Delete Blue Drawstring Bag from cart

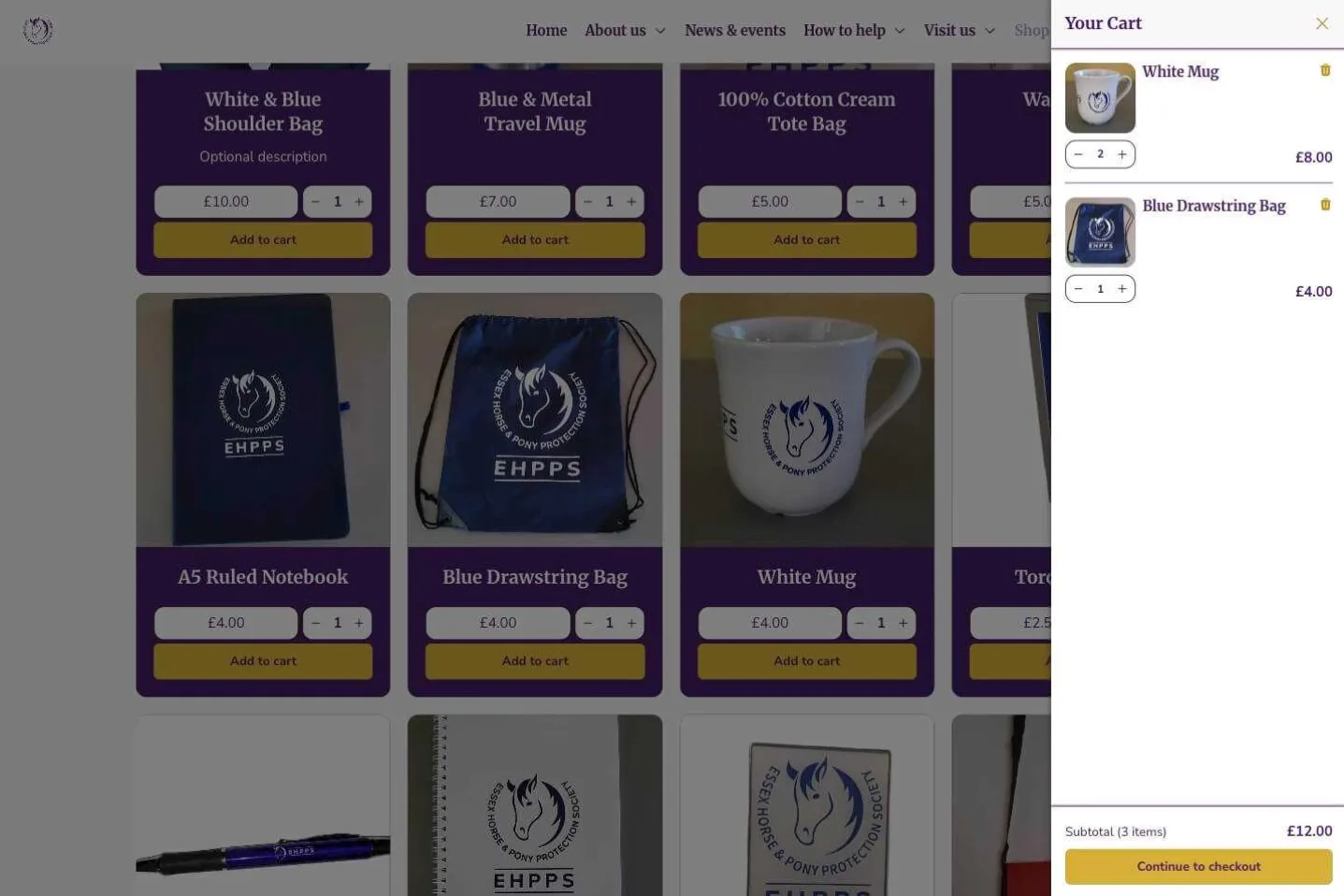pos(1324,205)
